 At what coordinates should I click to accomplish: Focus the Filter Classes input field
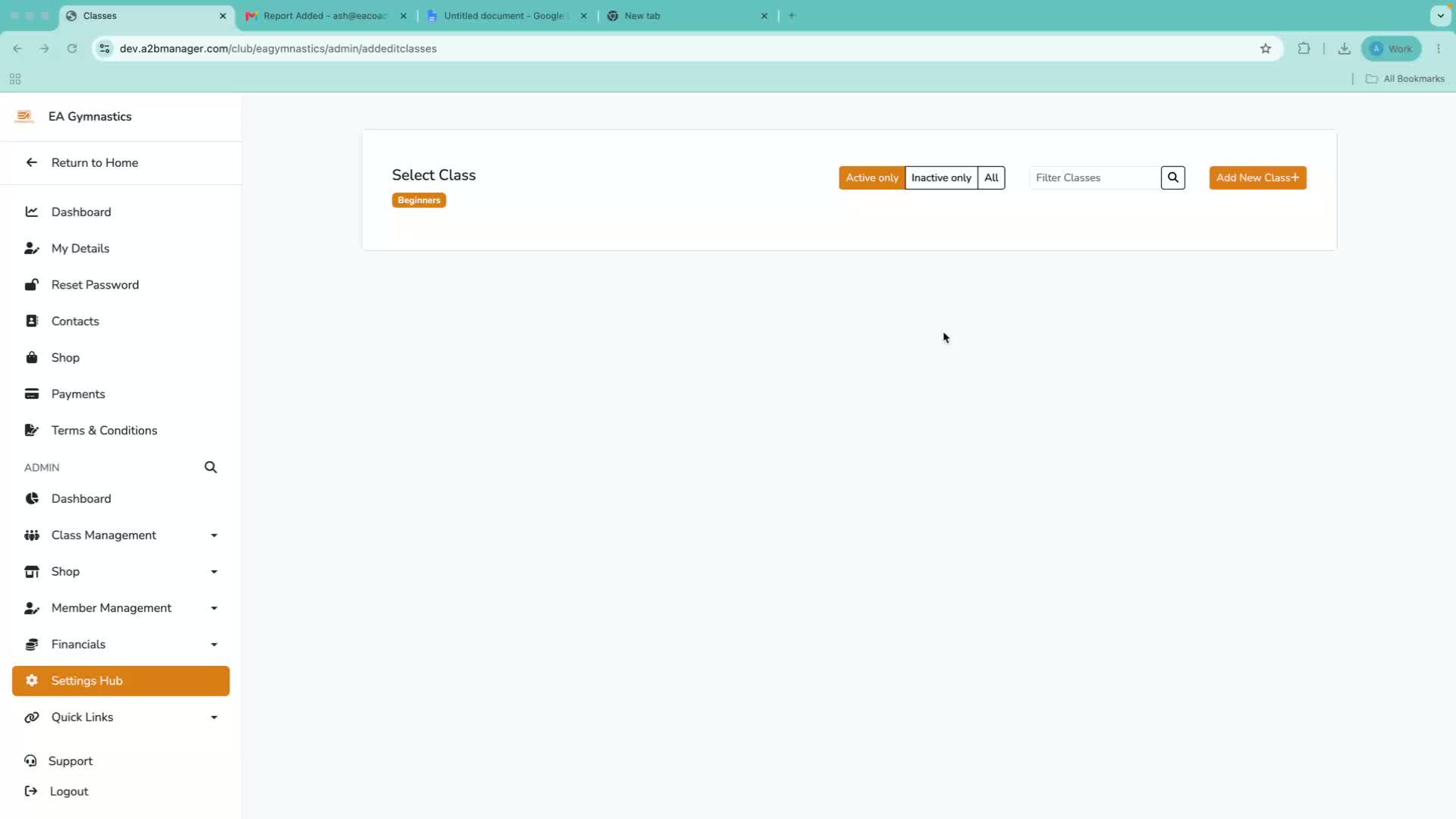[1094, 177]
